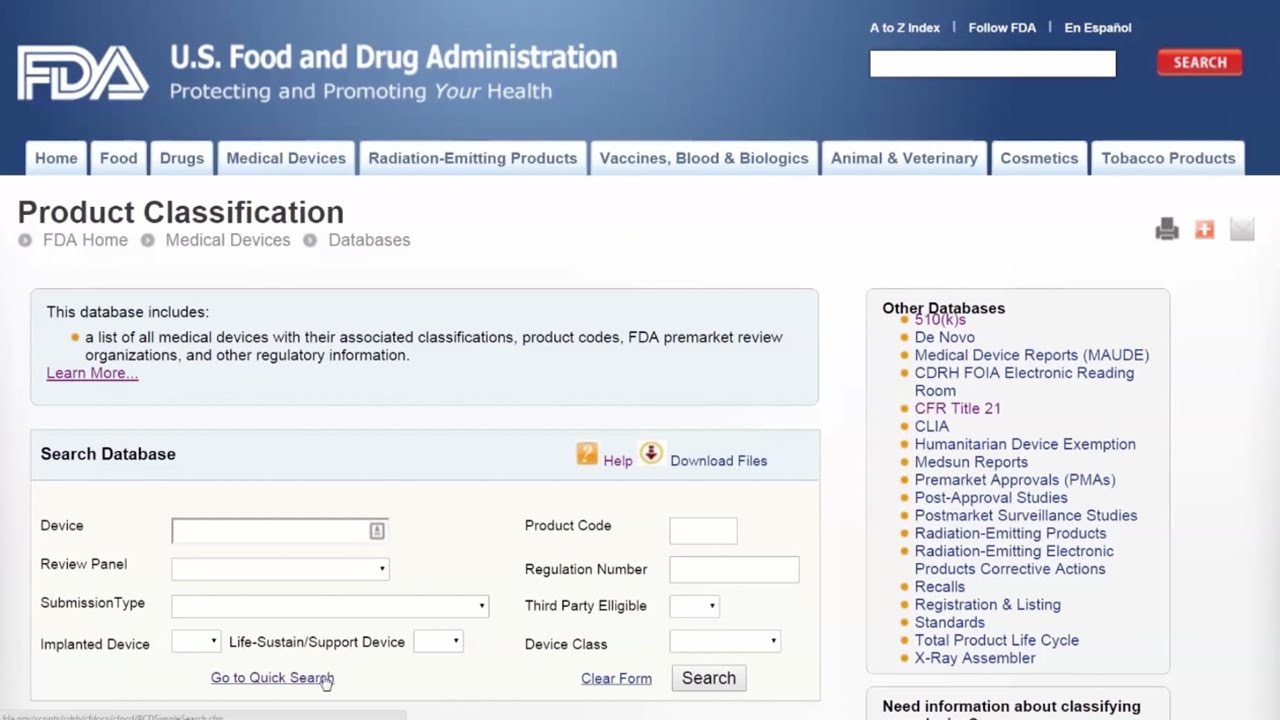Click the Databases breadcrumb
The height and width of the screenshot is (720, 1280).
point(369,240)
